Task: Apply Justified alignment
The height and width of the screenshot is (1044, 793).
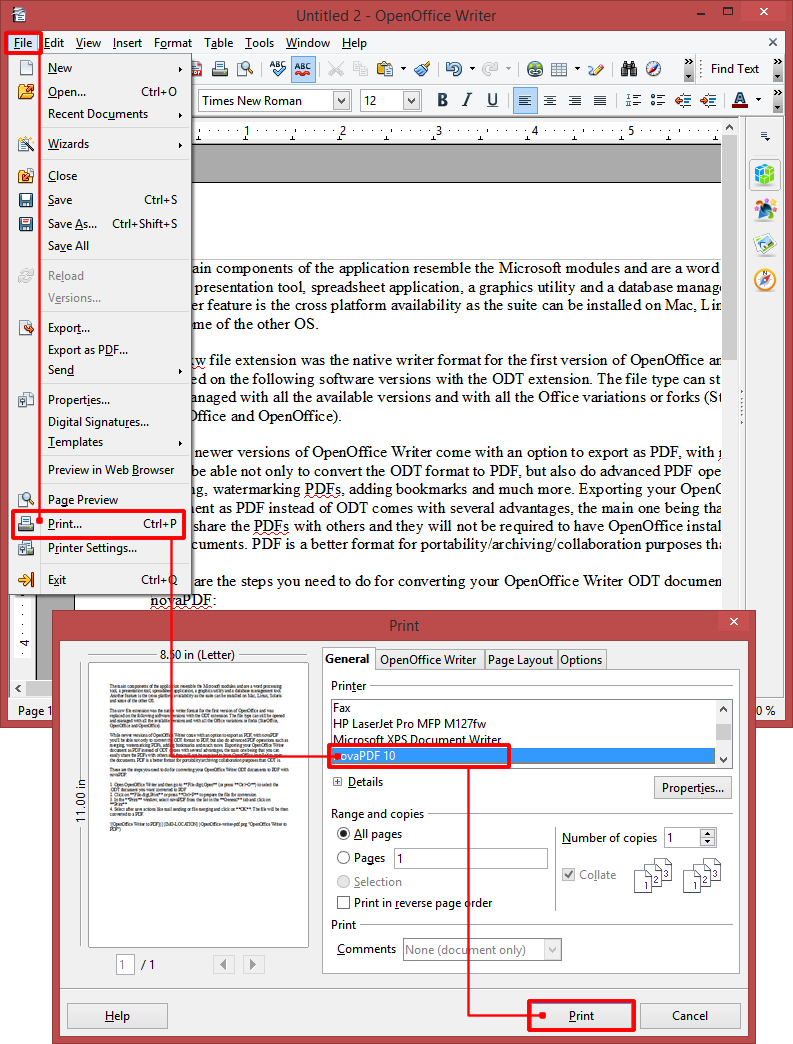Action: tap(600, 101)
